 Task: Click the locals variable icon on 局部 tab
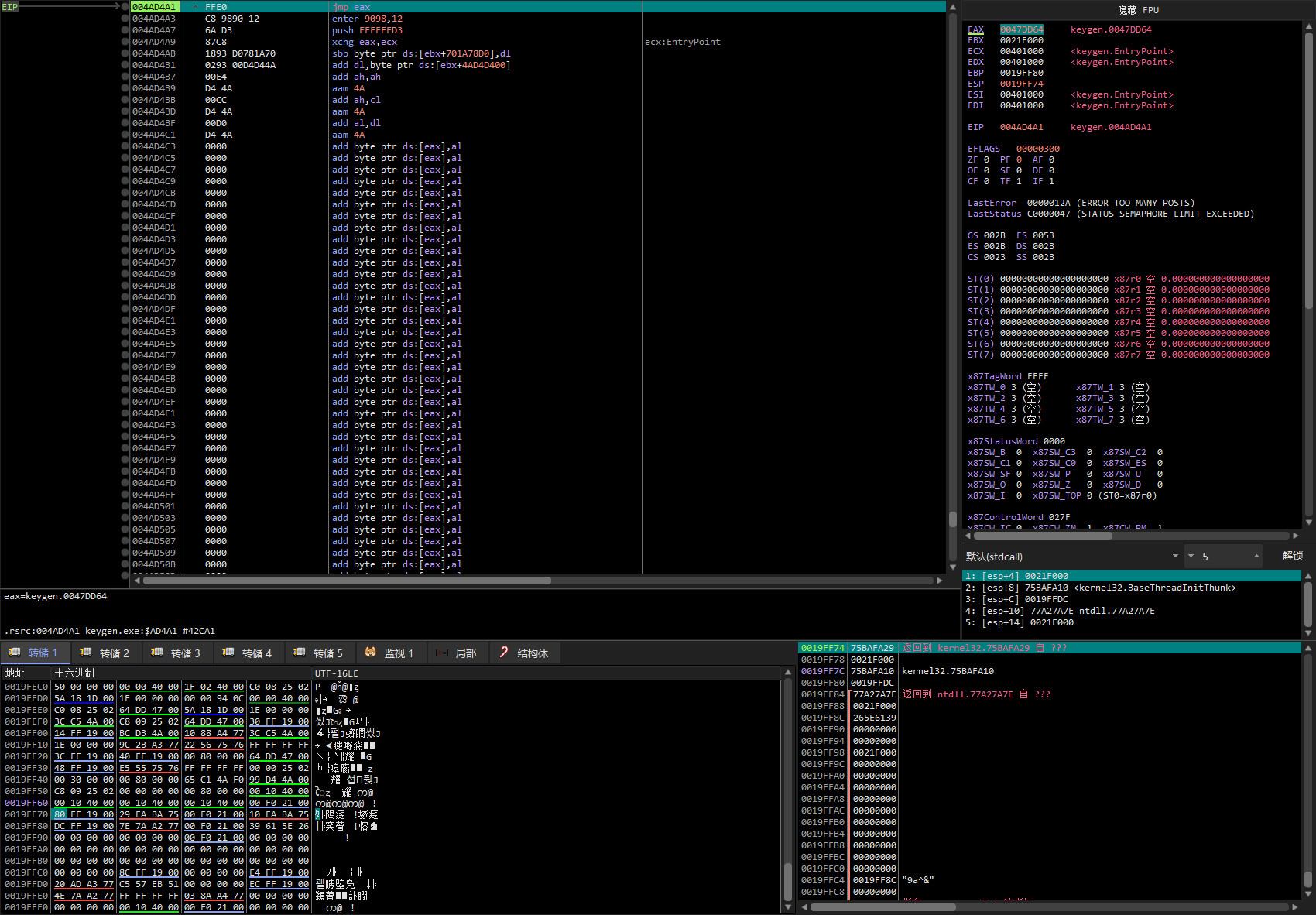(x=442, y=653)
